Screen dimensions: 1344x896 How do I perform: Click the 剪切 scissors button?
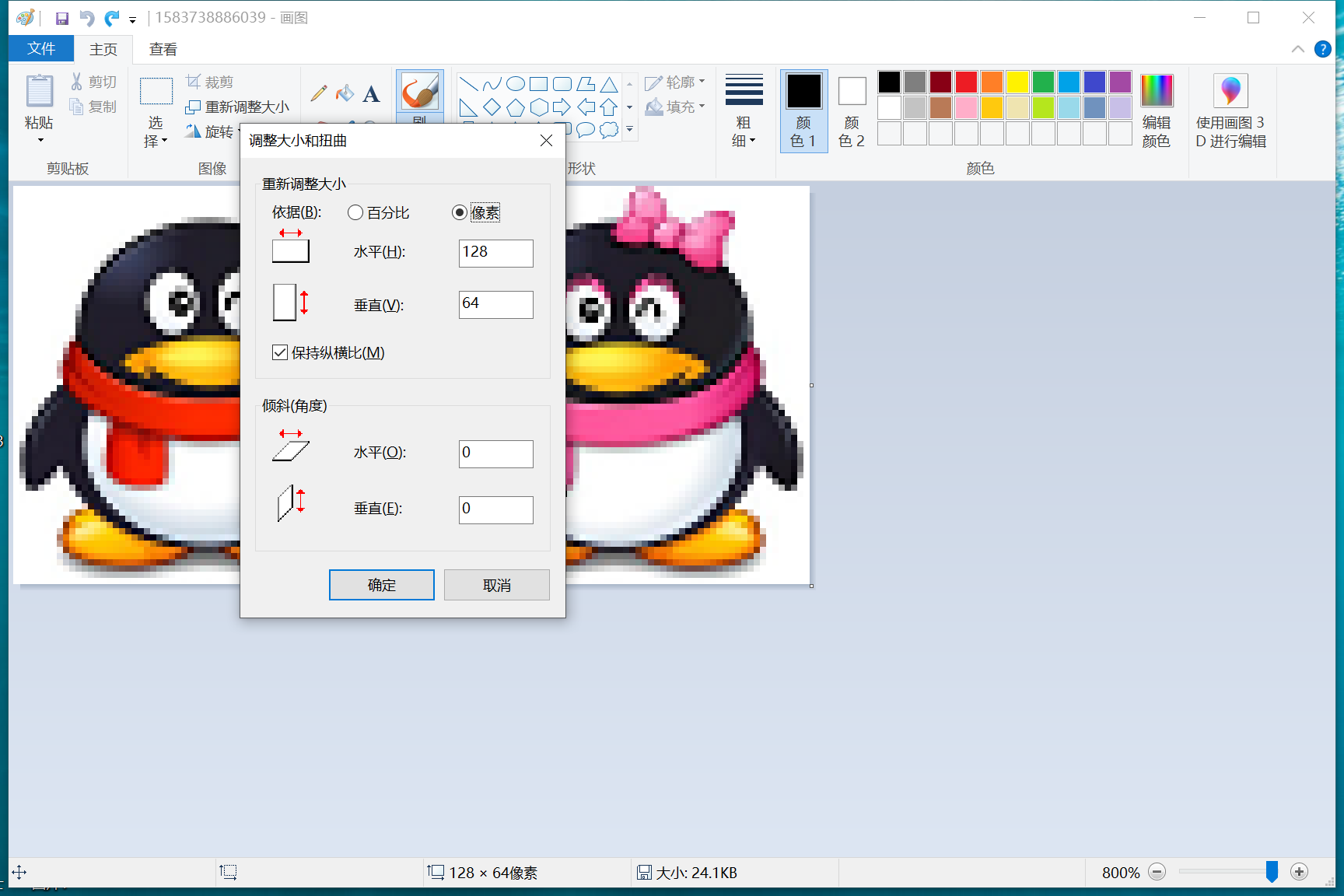(93, 82)
